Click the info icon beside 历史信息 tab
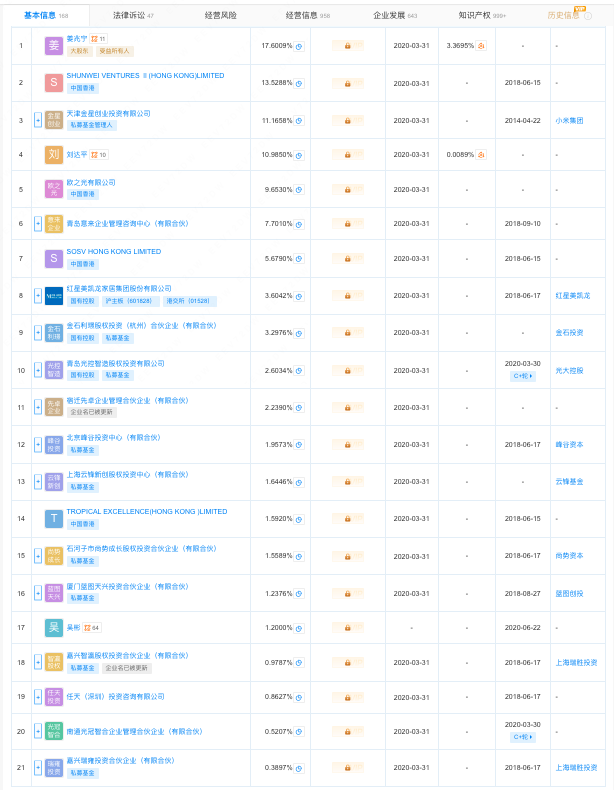The width and height of the screenshot is (614, 790). pos(588,16)
